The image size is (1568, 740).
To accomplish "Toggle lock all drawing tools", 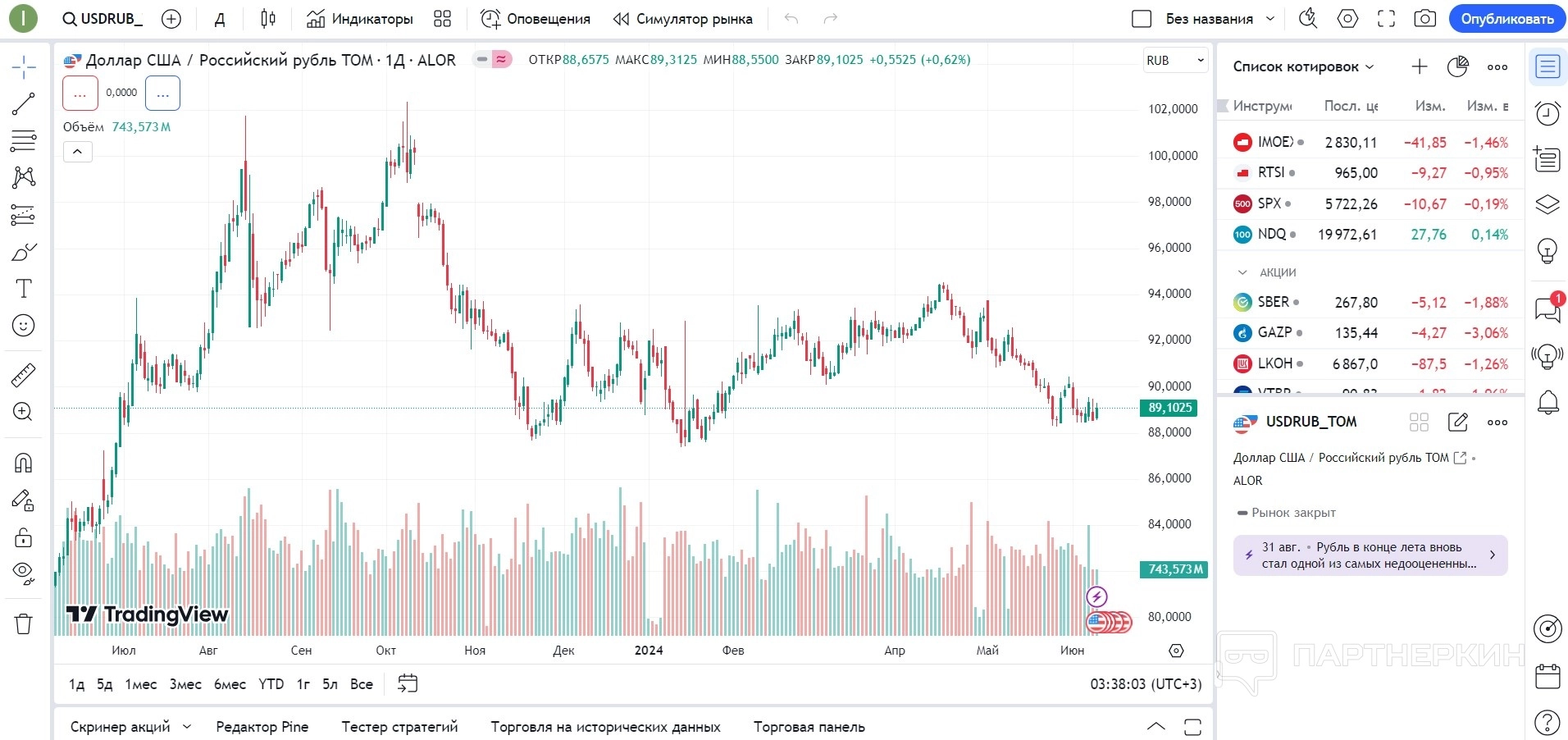I will [x=23, y=537].
